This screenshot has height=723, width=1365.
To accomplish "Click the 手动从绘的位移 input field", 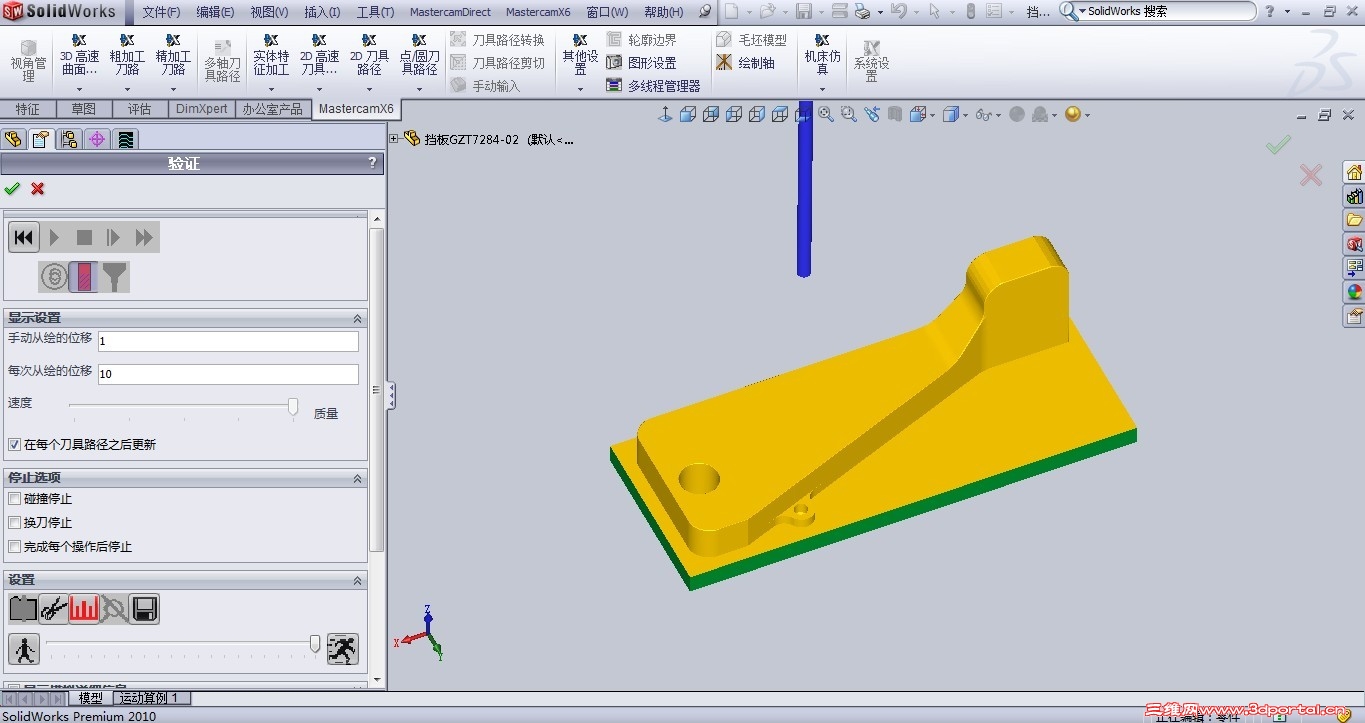I will [x=228, y=341].
